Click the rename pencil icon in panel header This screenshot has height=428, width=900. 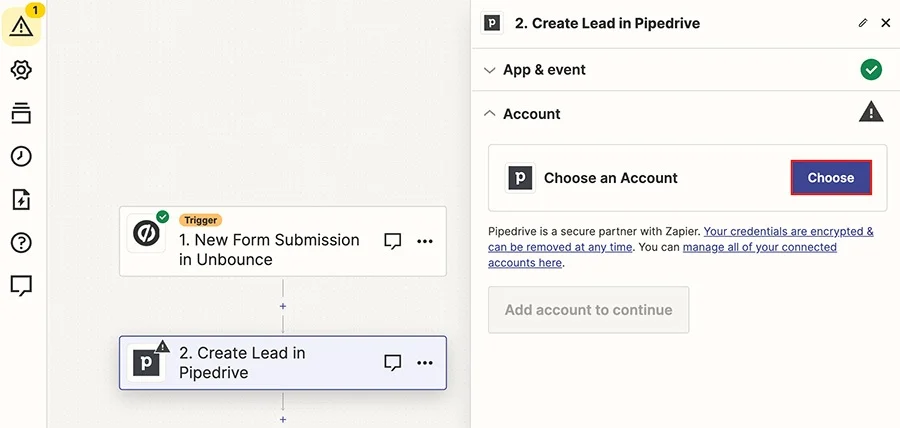pyautogui.click(x=863, y=23)
